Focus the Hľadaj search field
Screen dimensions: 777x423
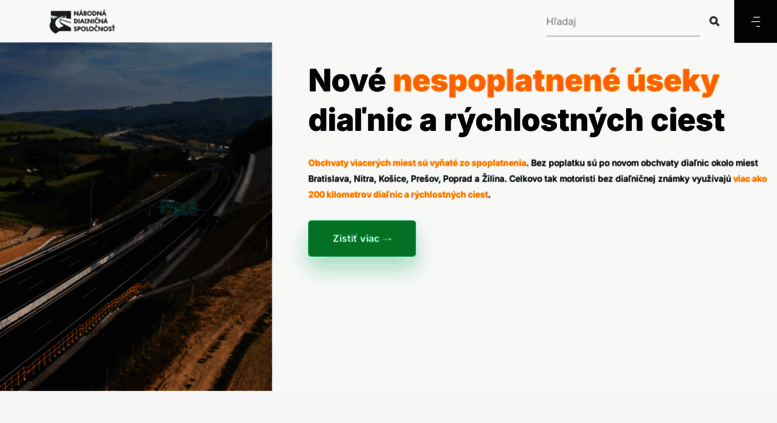(x=623, y=21)
